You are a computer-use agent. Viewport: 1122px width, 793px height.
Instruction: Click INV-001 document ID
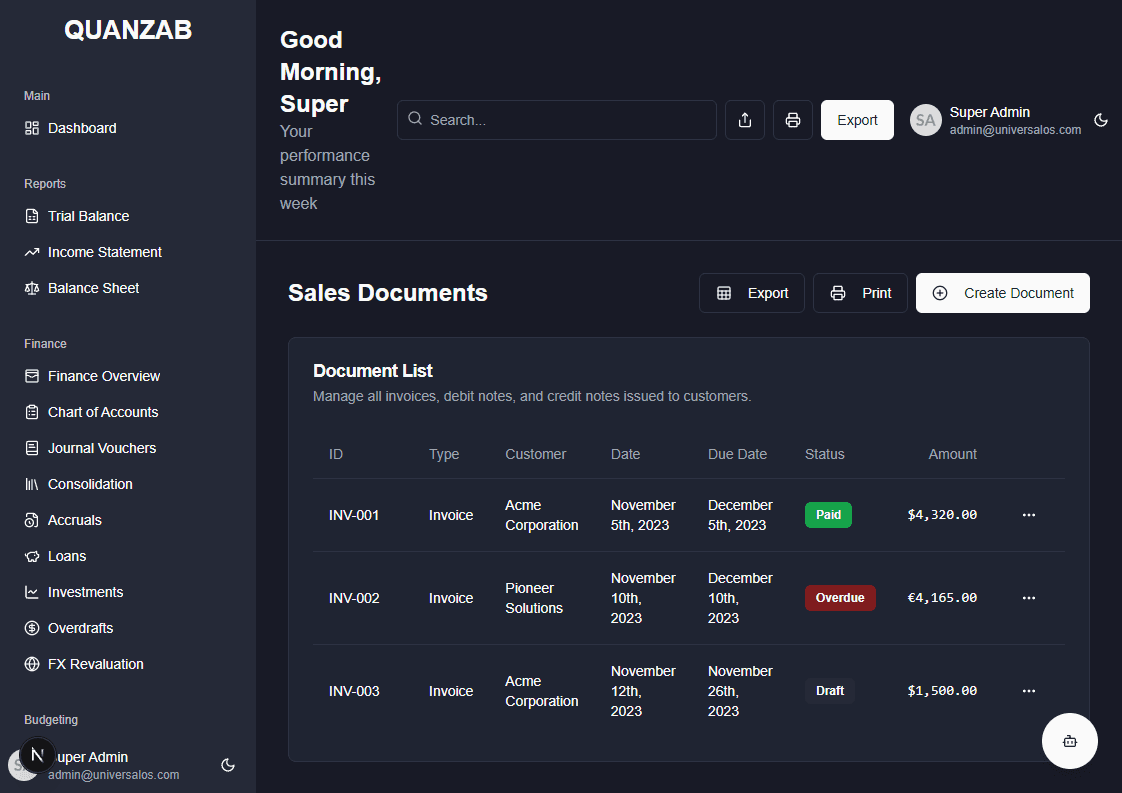353,515
